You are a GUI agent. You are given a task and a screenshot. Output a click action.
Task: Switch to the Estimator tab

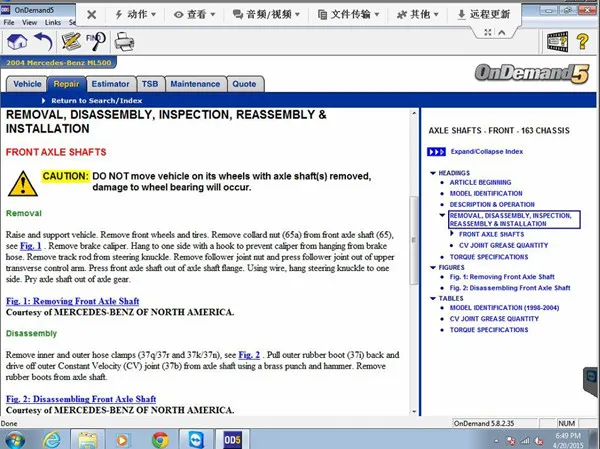tap(111, 84)
